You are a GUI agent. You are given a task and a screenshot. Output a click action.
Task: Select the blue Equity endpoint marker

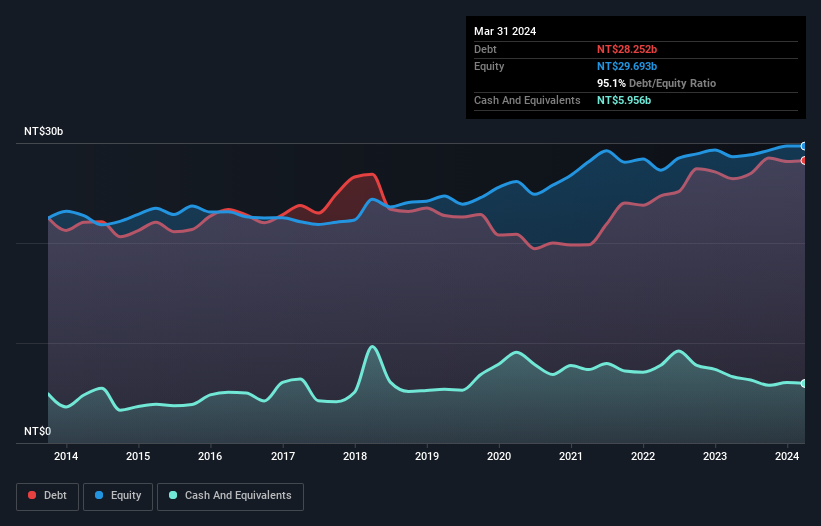click(804, 146)
